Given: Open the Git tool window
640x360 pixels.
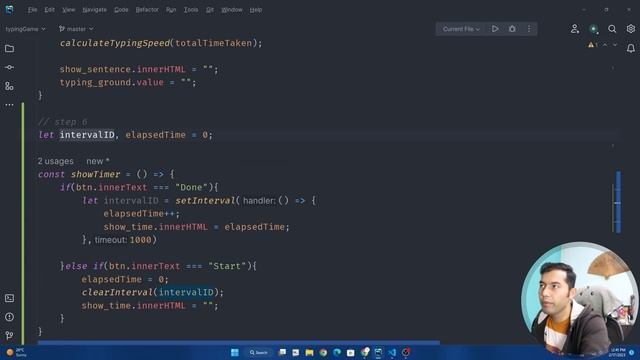Looking at the screenshot, I should tap(9, 336).
